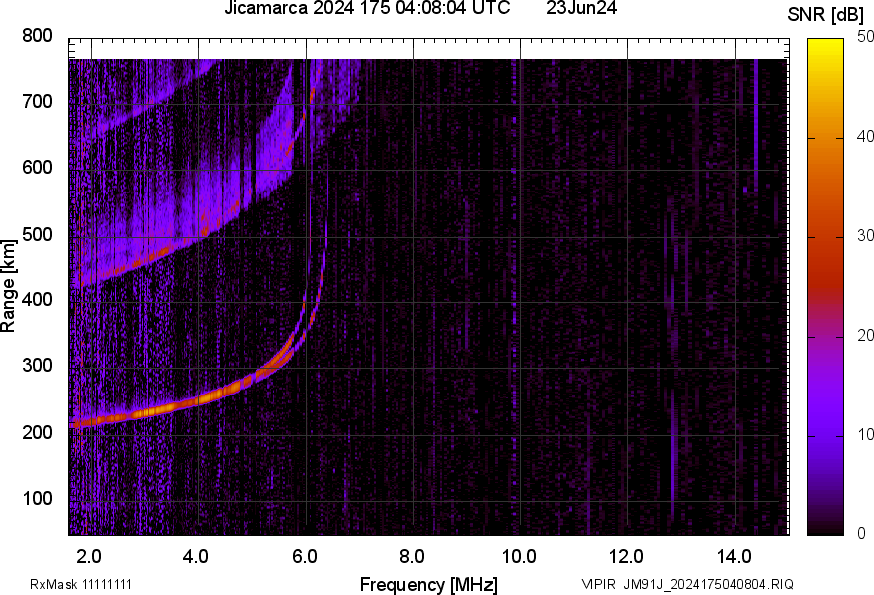Viewport: 874px width, 595px height.
Task: Click frequency tick label '8.0'
Action: point(411,557)
